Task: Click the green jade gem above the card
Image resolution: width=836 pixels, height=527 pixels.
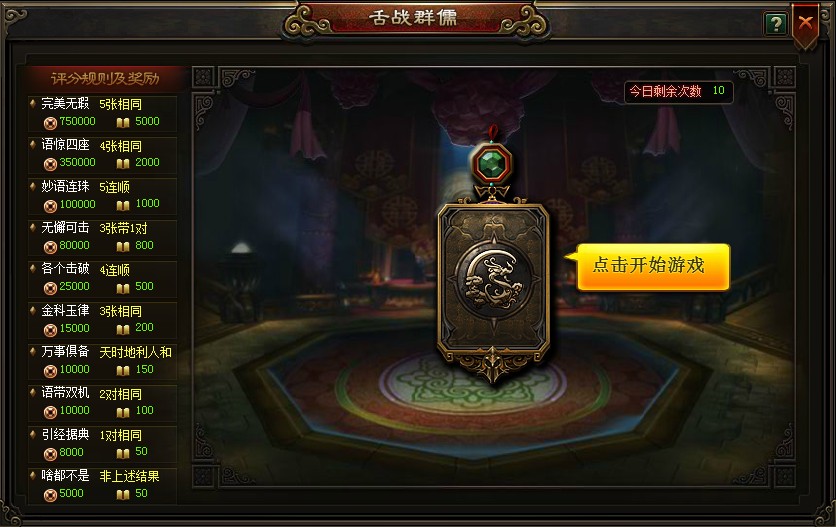Action: coord(492,163)
